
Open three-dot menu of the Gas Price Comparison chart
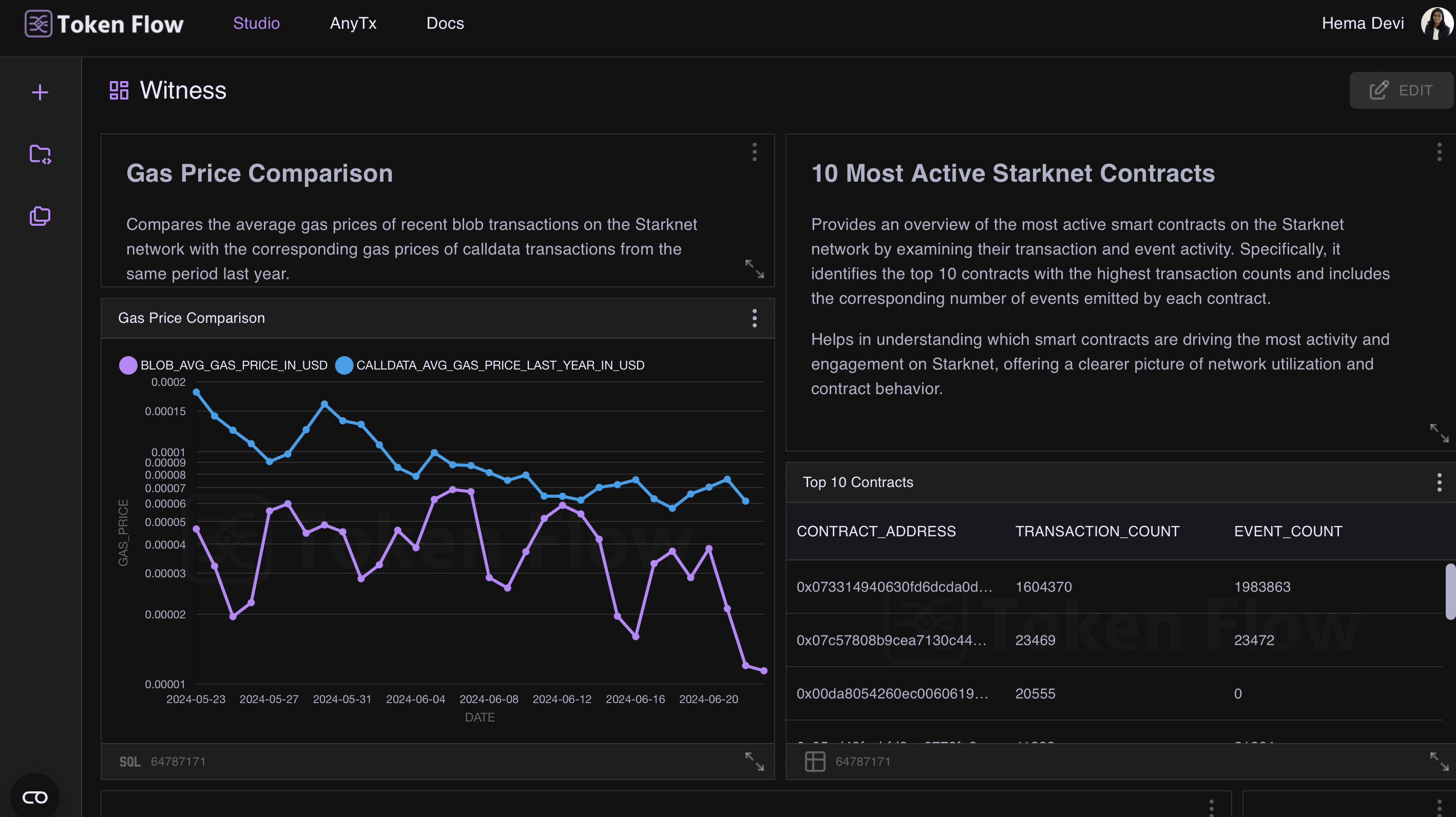(x=755, y=318)
